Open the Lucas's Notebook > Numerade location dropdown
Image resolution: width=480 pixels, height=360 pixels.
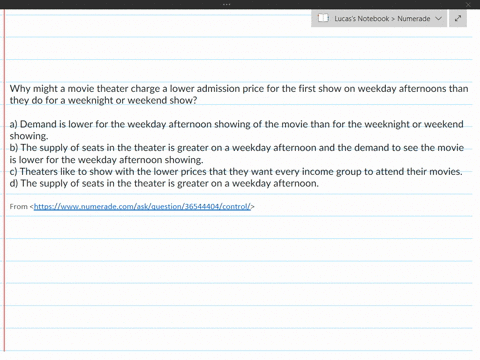[379, 18]
